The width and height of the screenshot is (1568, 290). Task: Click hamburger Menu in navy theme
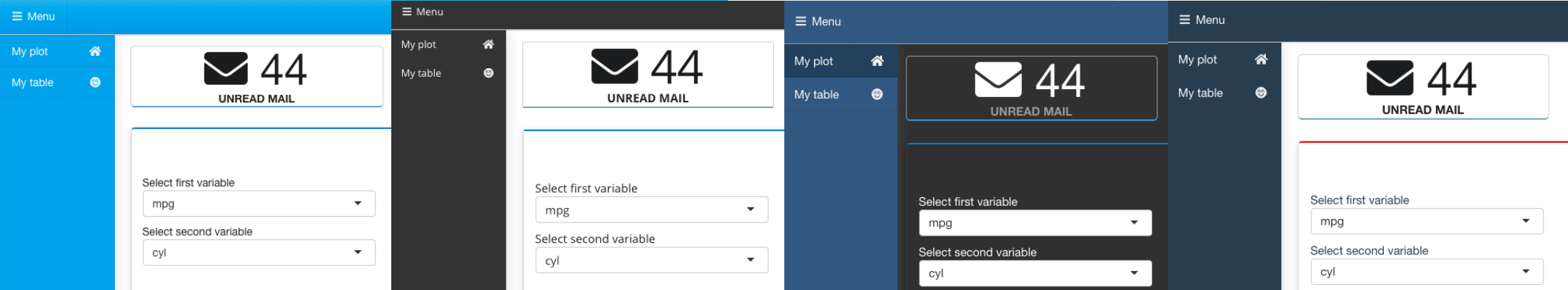[x=1202, y=20]
